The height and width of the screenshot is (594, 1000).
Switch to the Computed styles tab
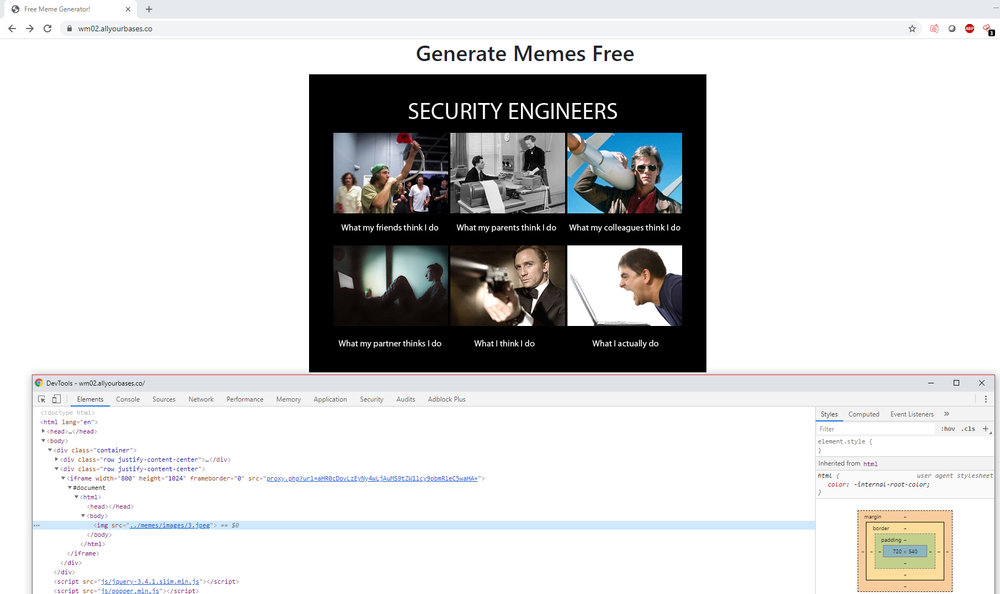(864, 414)
